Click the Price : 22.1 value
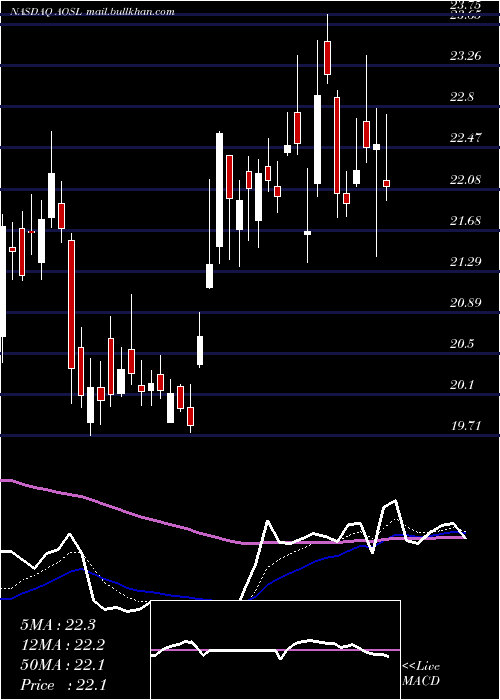 point(63,685)
